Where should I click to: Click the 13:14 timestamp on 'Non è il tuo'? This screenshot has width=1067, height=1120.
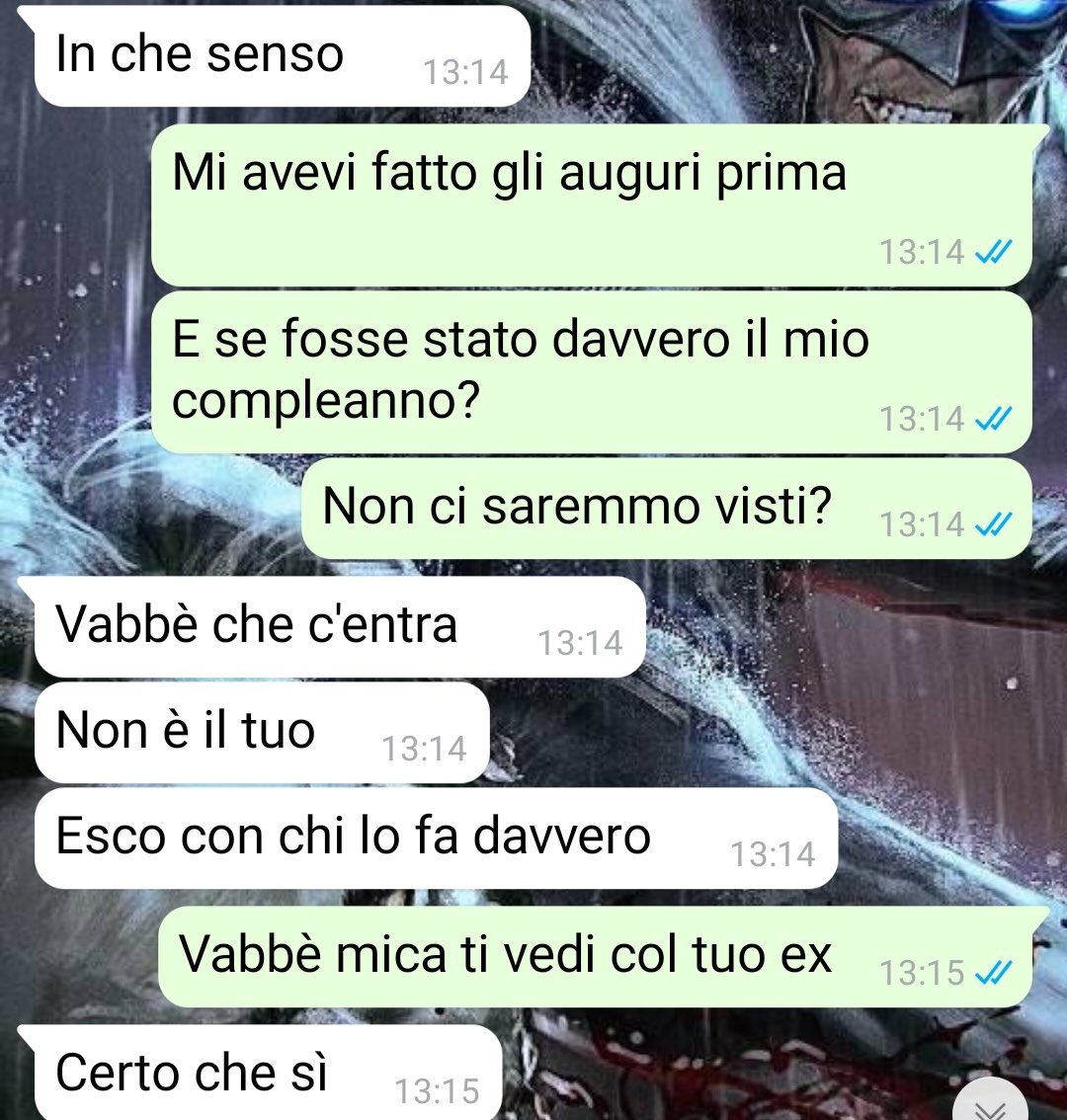click(x=424, y=749)
